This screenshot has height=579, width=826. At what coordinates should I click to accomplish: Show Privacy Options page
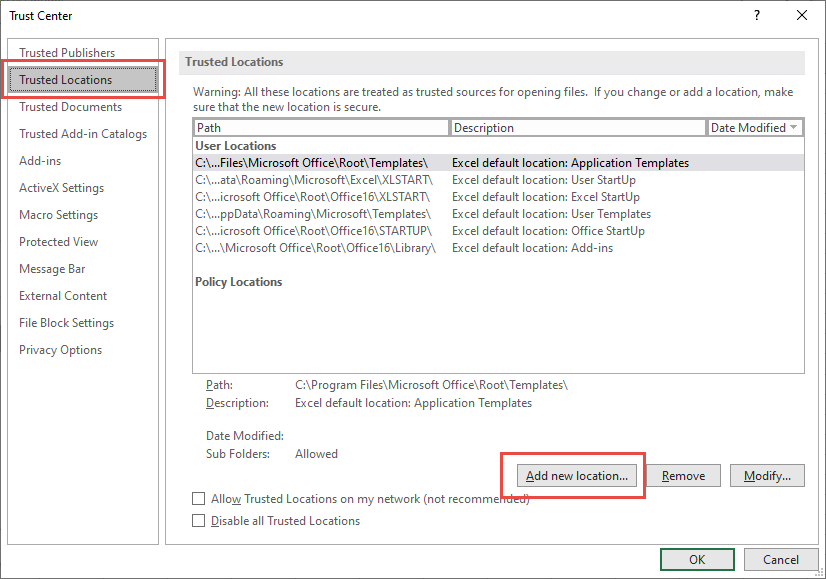(x=60, y=350)
